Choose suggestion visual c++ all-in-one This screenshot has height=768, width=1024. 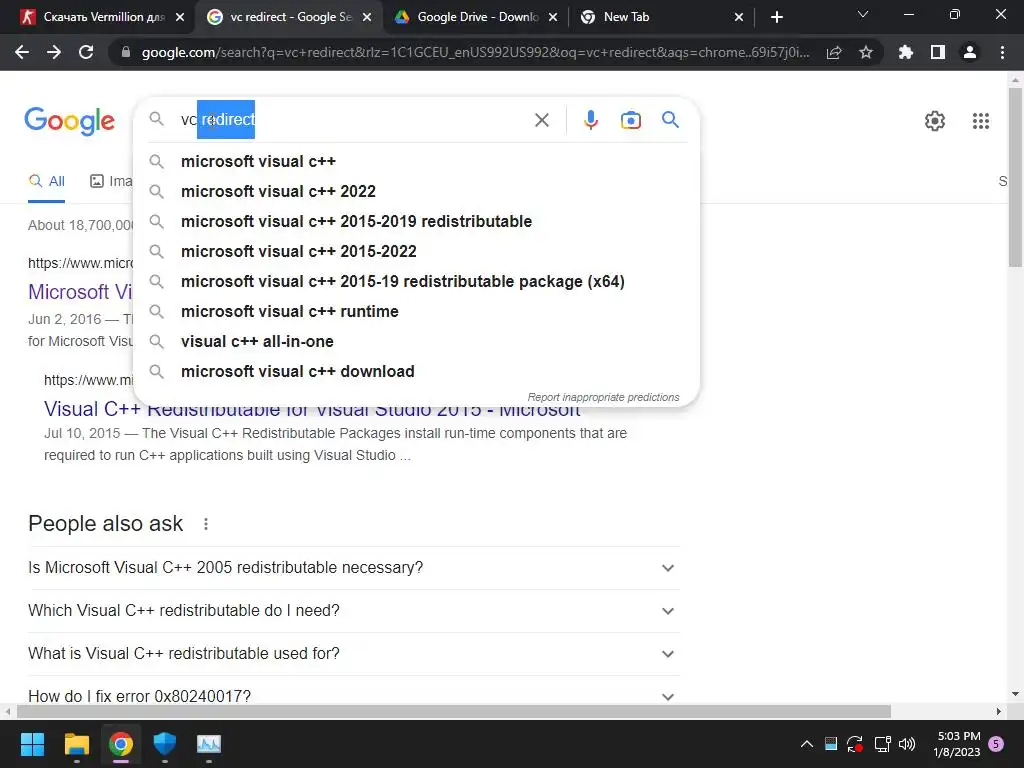pyautogui.click(x=416, y=342)
